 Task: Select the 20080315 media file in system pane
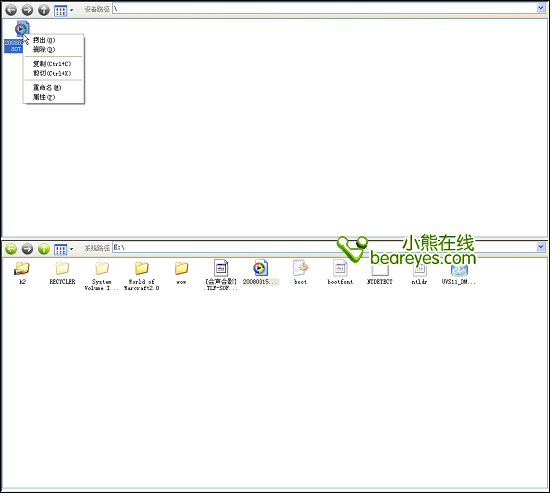(x=260, y=273)
